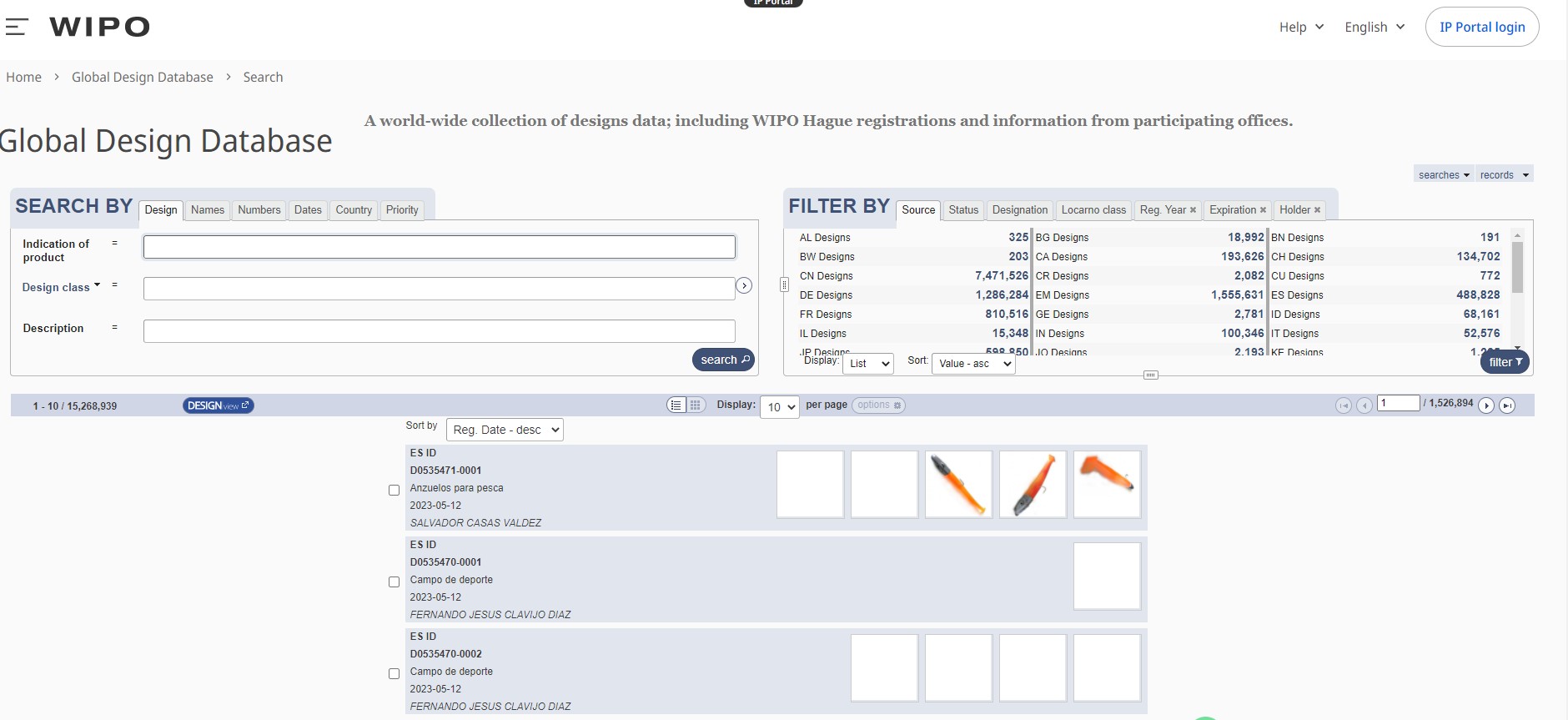1568x720 pixels.
Task: Click the search button
Action: click(723, 360)
